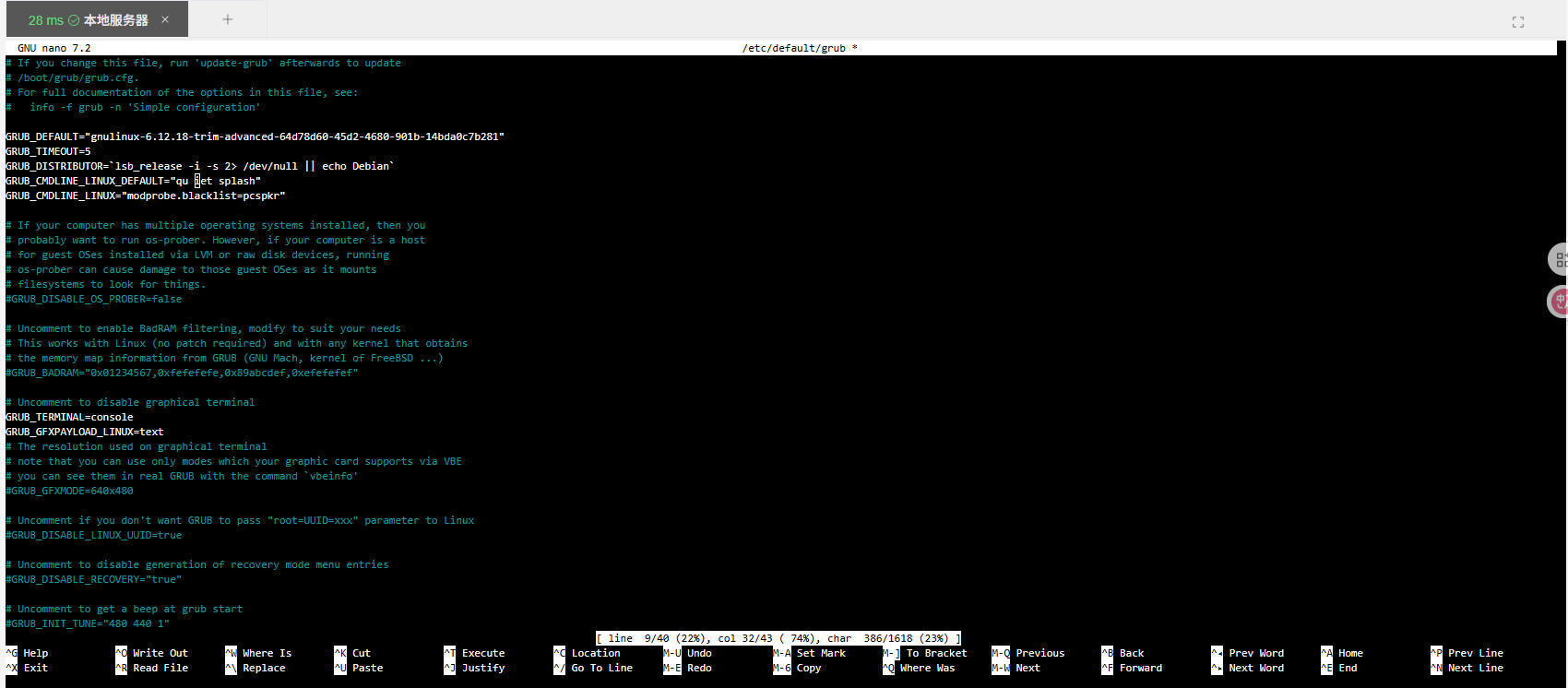Viewport: 1568px width, 688px height.
Task: Click the Home shortcut label
Action: (x=1350, y=653)
